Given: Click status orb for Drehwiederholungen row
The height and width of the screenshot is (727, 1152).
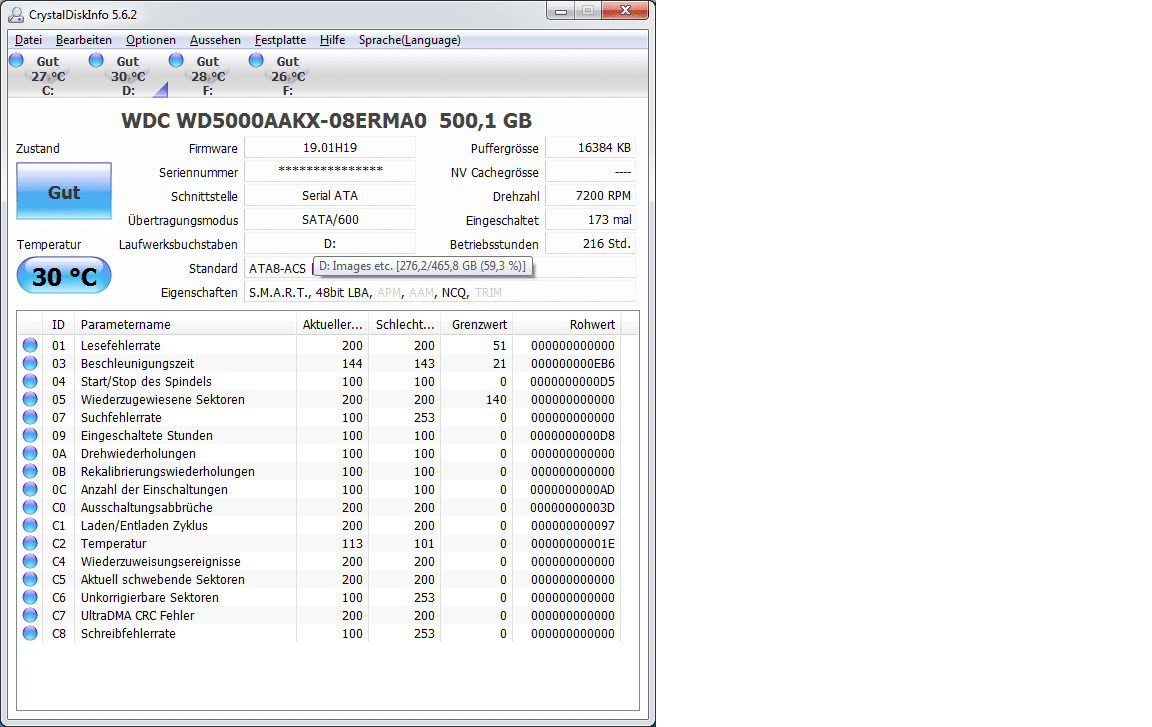Looking at the screenshot, I should coord(30,452).
